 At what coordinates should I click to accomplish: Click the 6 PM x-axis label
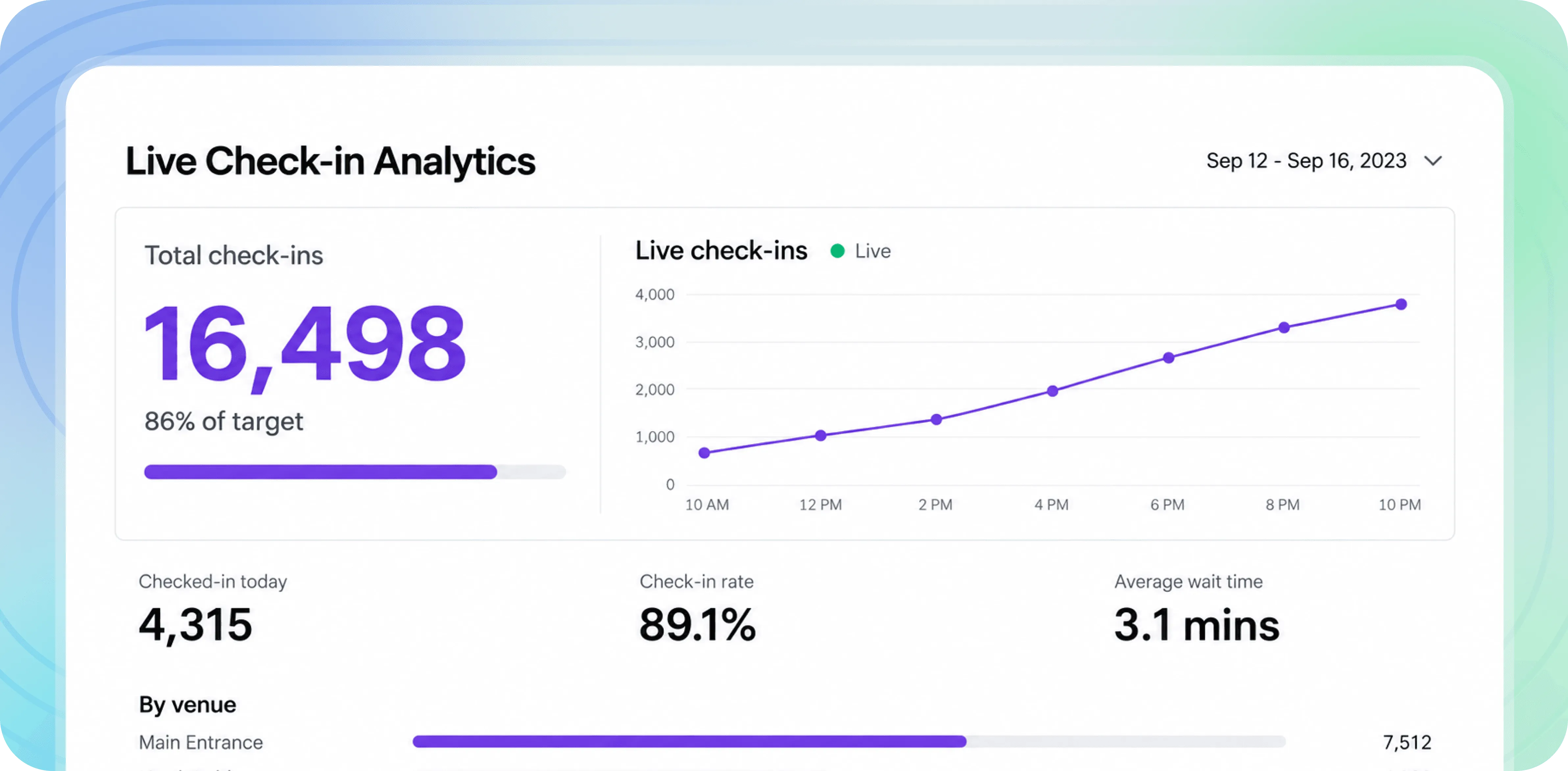1167,505
